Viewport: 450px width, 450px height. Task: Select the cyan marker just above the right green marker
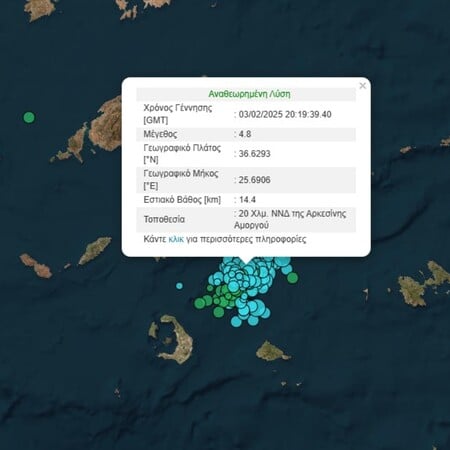(x=286, y=269)
